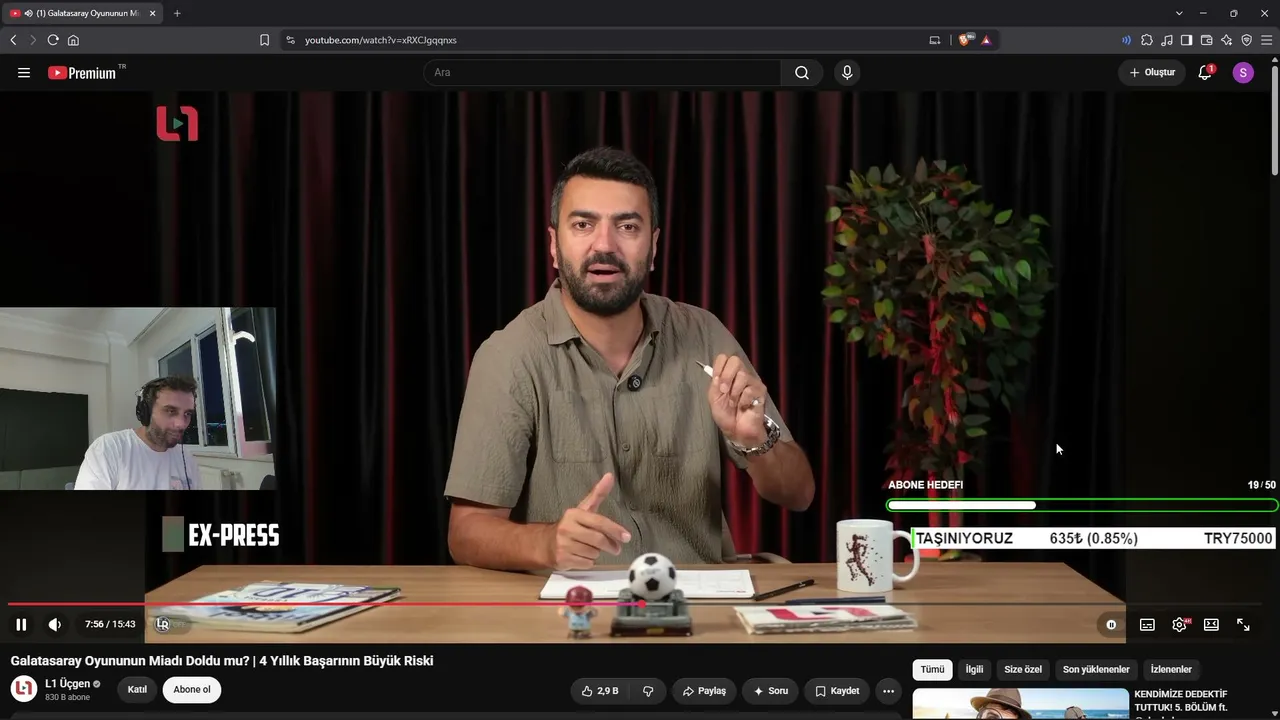Open the media control music note icon
The image size is (1280, 720).
(x=1167, y=40)
